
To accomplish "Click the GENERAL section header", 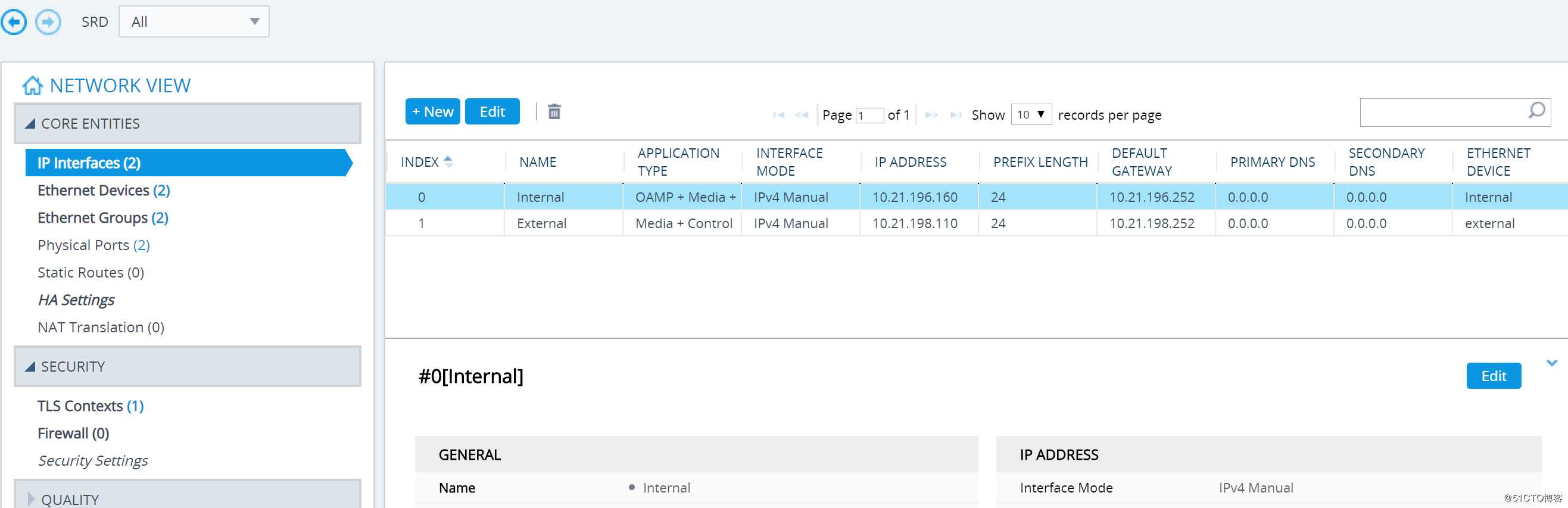I will coord(696,454).
